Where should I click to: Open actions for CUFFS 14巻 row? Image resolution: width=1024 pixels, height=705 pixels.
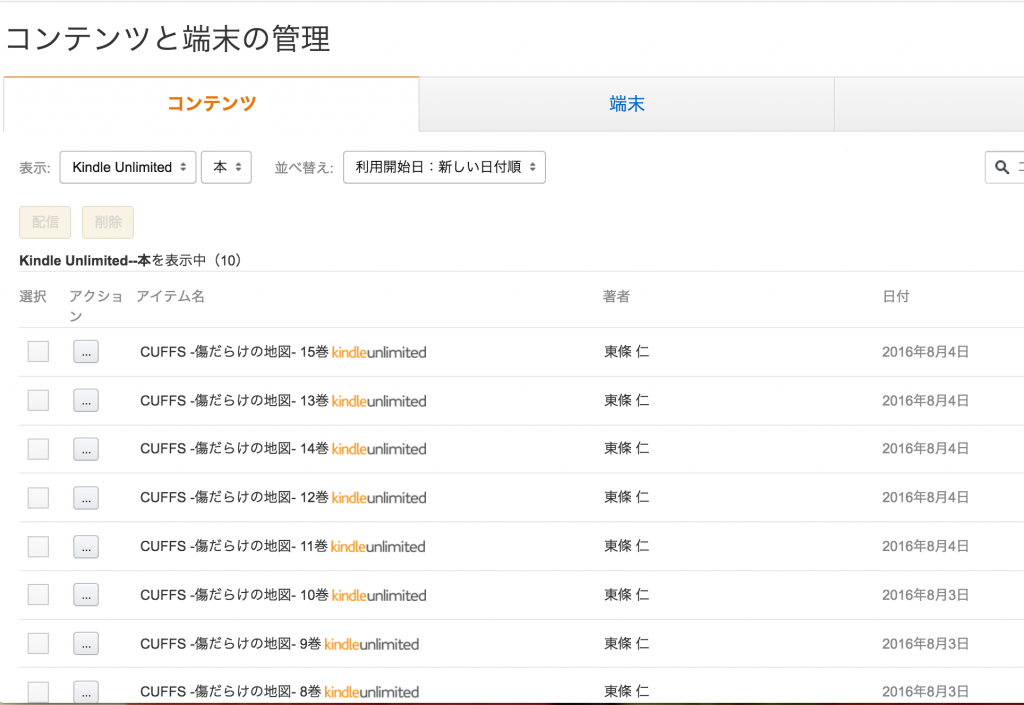[x=86, y=448]
